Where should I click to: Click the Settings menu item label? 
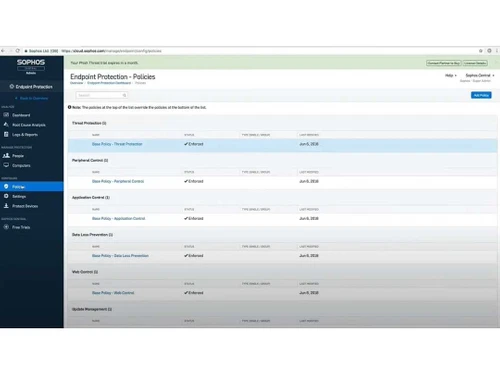[19, 196]
